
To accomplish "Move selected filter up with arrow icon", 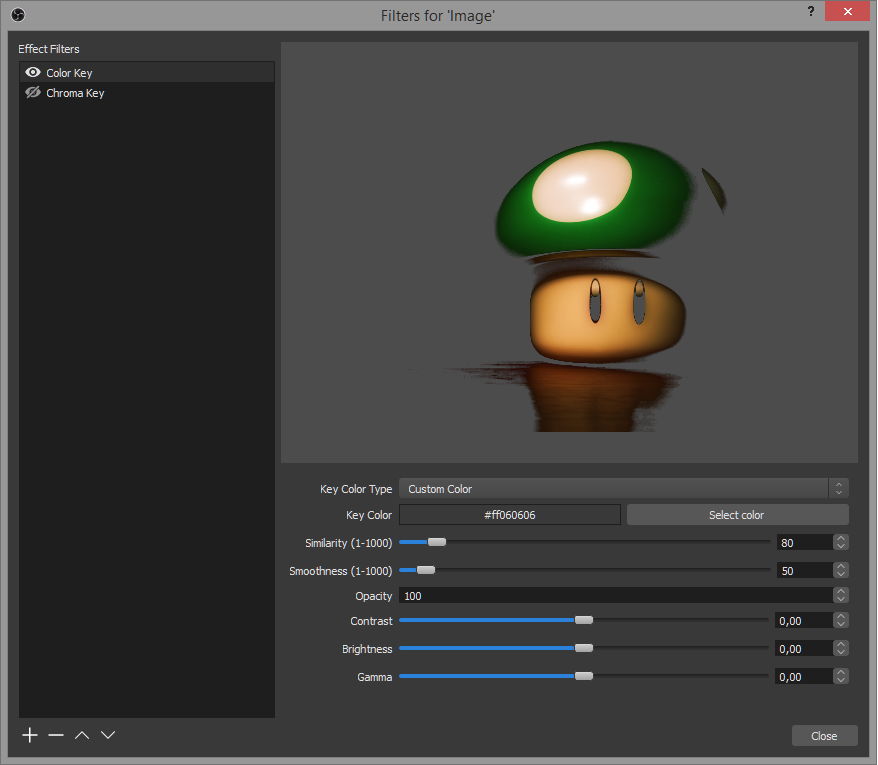I will point(82,735).
